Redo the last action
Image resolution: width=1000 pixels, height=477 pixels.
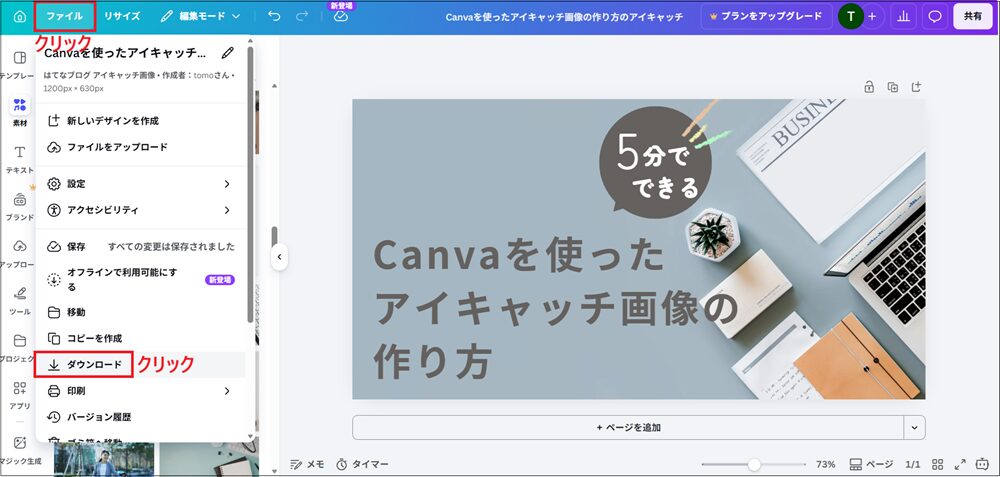(x=303, y=17)
